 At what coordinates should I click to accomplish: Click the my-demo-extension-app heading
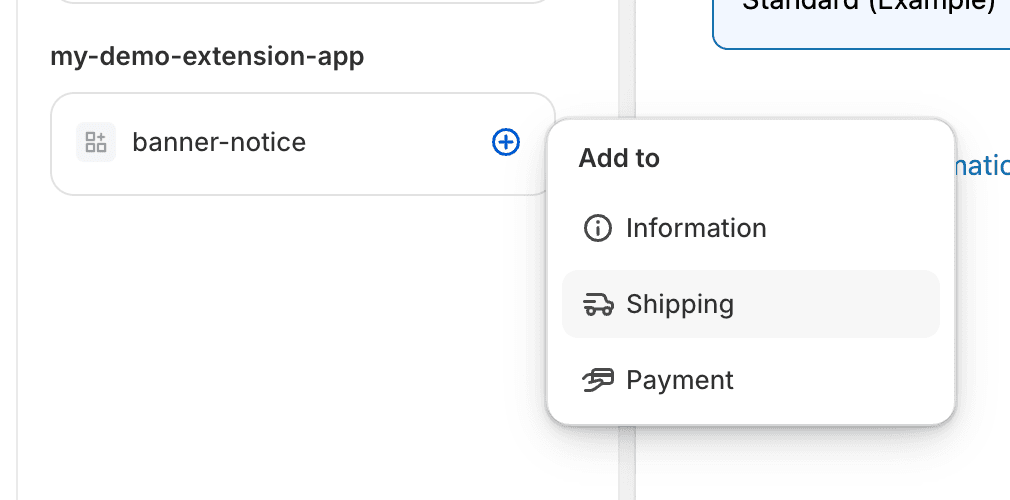pos(207,57)
